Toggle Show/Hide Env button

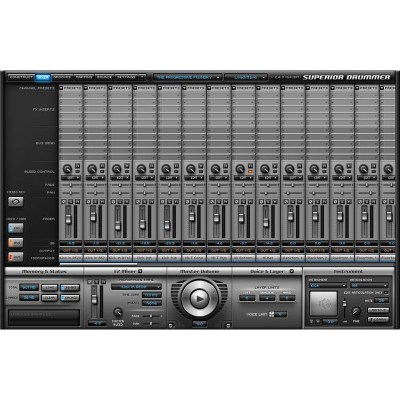click(x=16, y=228)
